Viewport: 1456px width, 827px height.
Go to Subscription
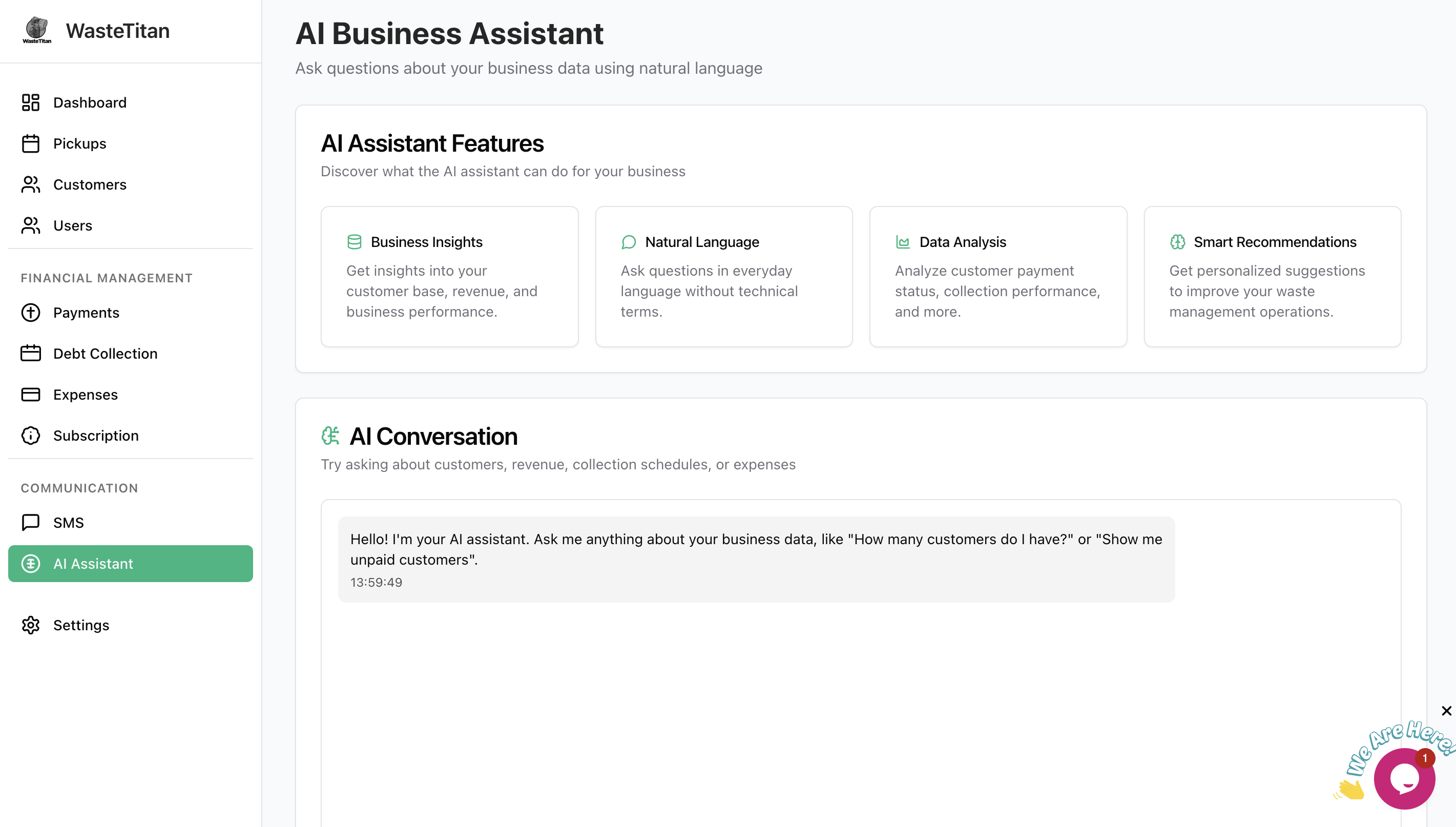[131, 435]
